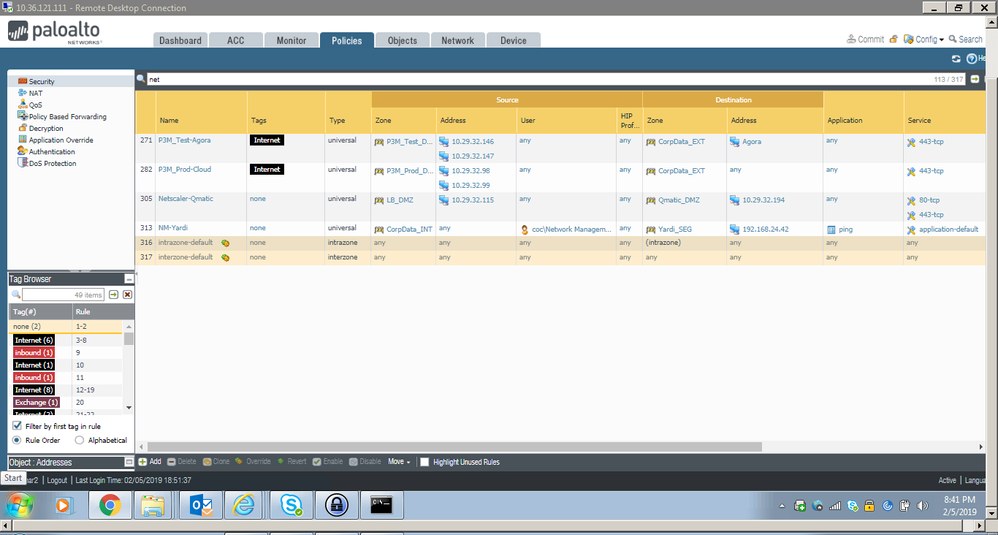Open Google Chrome from the taskbar

(x=110, y=505)
